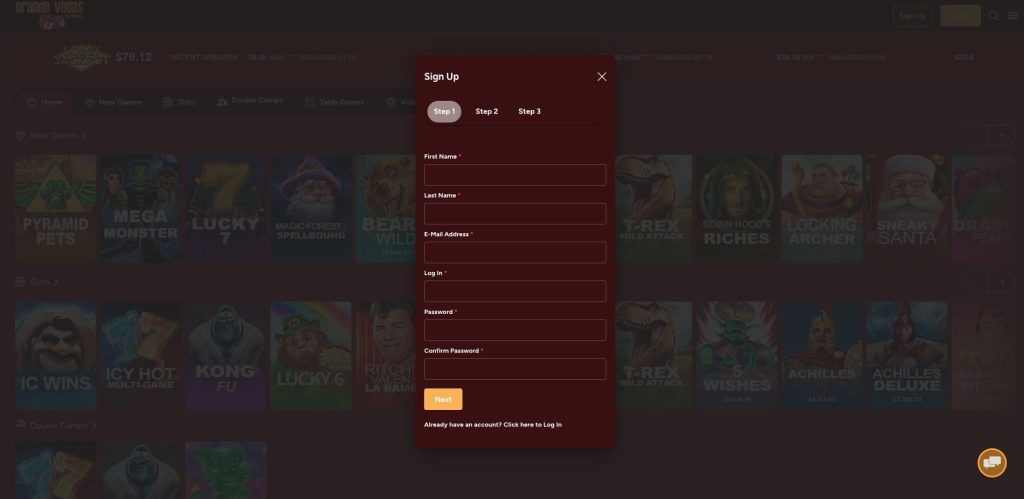Open the Icy Hot Multi-Game thumbnail in Slots row
This screenshot has height=499, width=1024.
coord(140,355)
